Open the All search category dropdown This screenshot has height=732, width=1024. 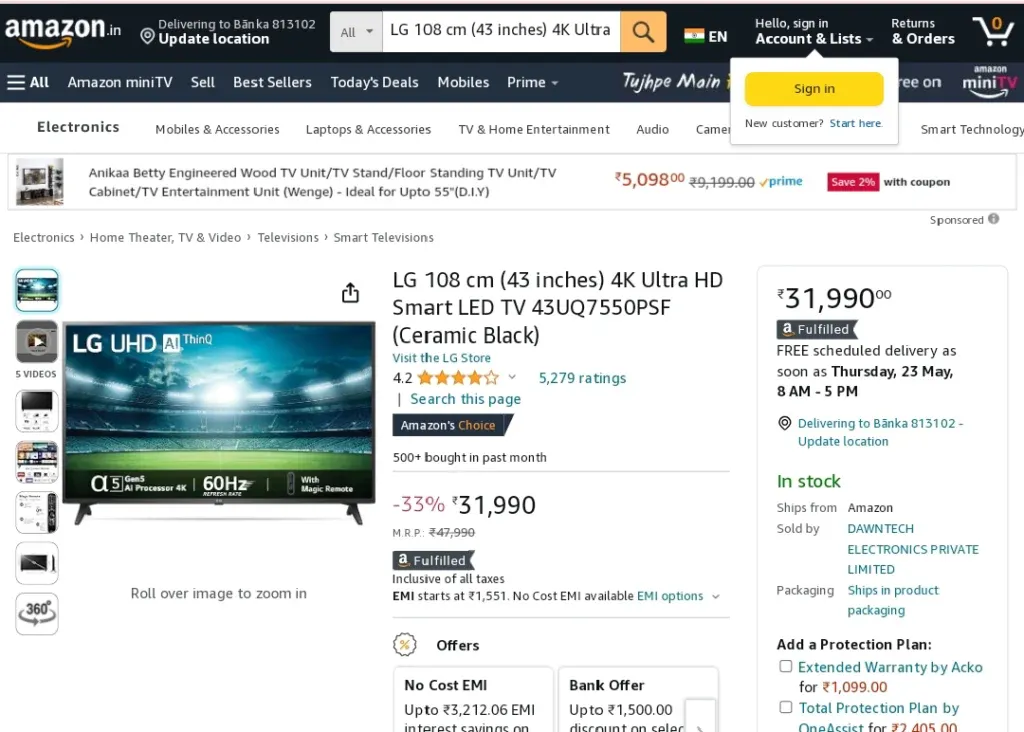(x=356, y=31)
